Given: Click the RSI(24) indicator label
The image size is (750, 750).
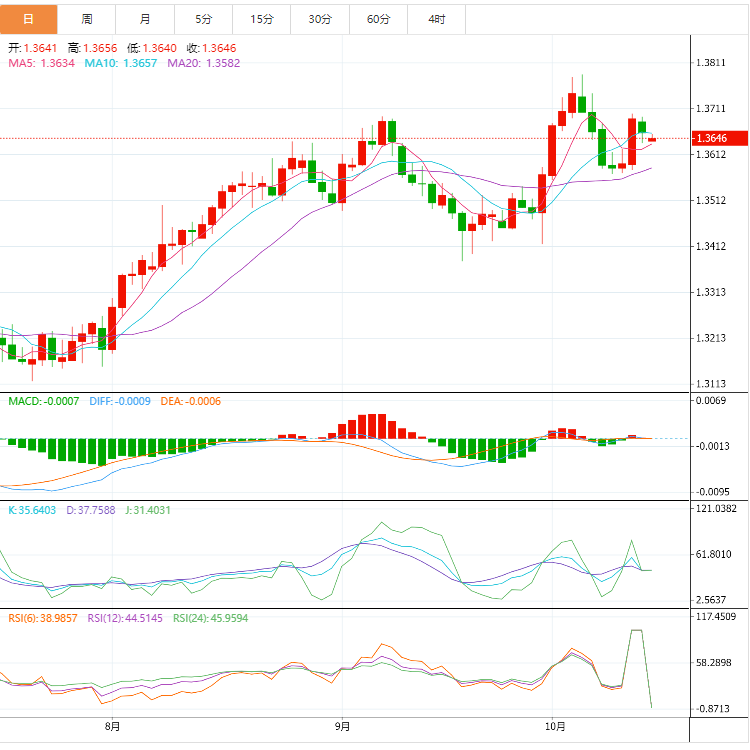Looking at the screenshot, I should point(210,618).
